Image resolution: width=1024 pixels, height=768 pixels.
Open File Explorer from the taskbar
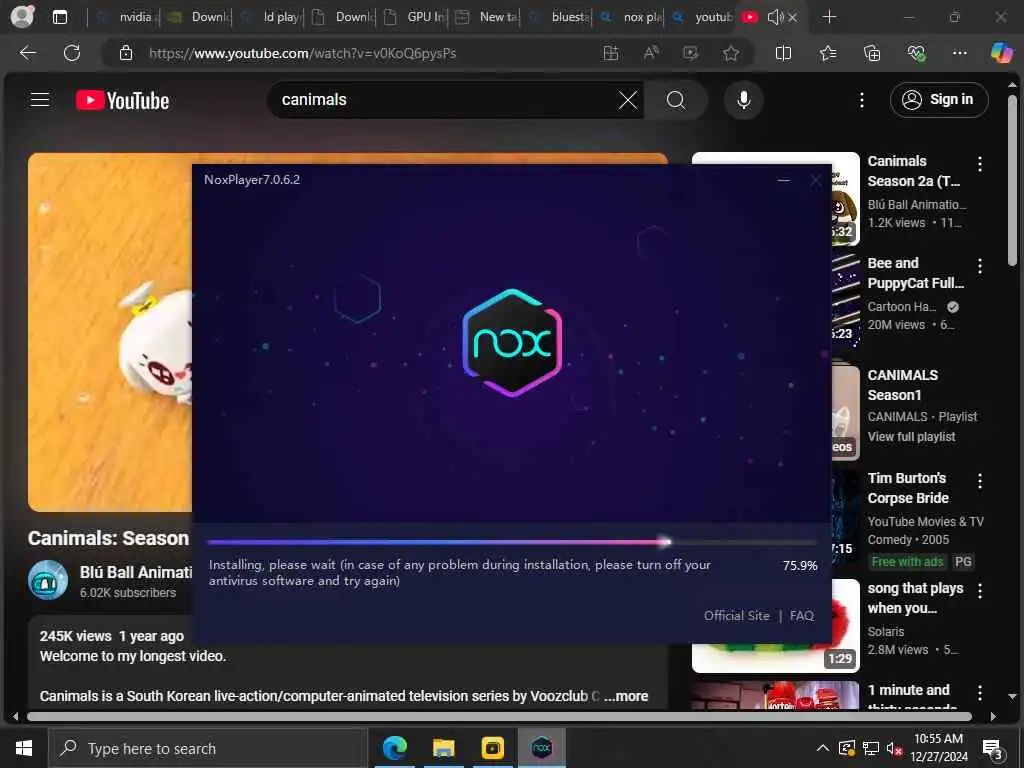(443, 748)
